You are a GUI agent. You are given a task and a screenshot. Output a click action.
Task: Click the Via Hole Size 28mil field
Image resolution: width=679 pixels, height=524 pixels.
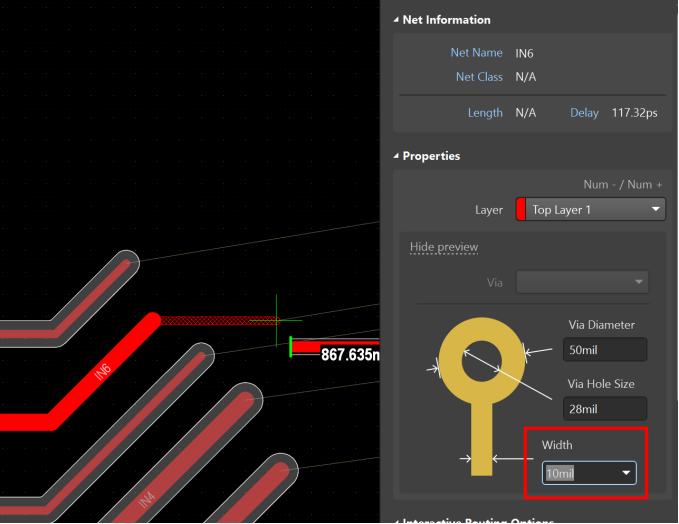pyautogui.click(x=604, y=409)
